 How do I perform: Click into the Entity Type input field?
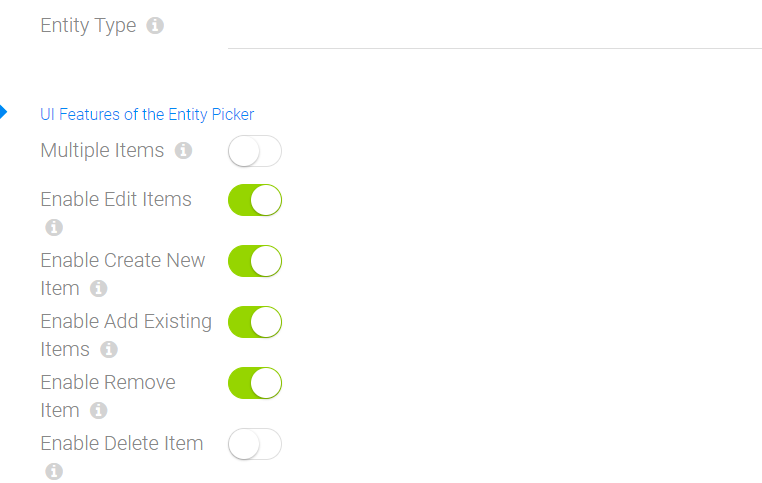[495, 29]
